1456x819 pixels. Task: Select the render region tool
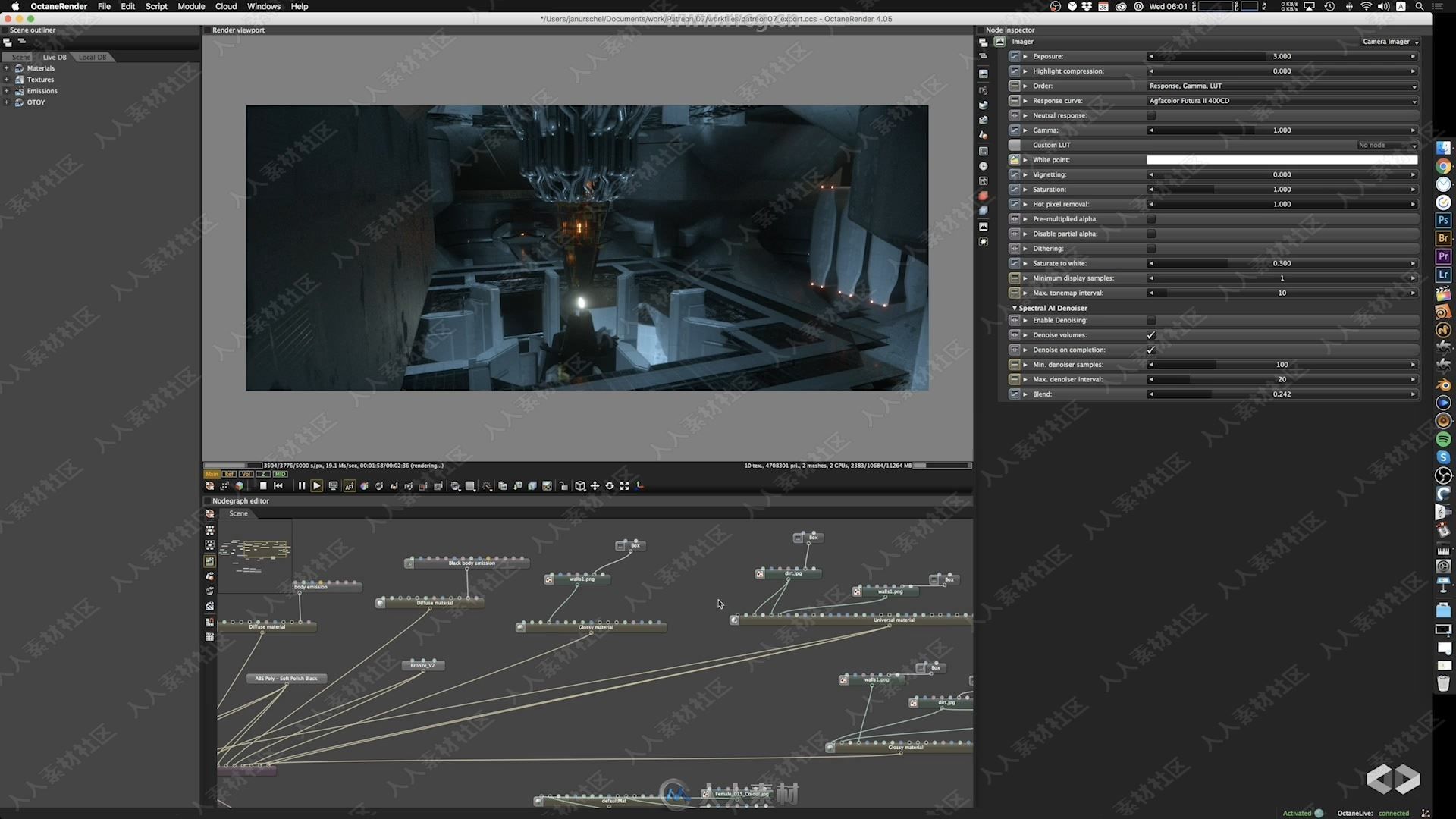424,486
